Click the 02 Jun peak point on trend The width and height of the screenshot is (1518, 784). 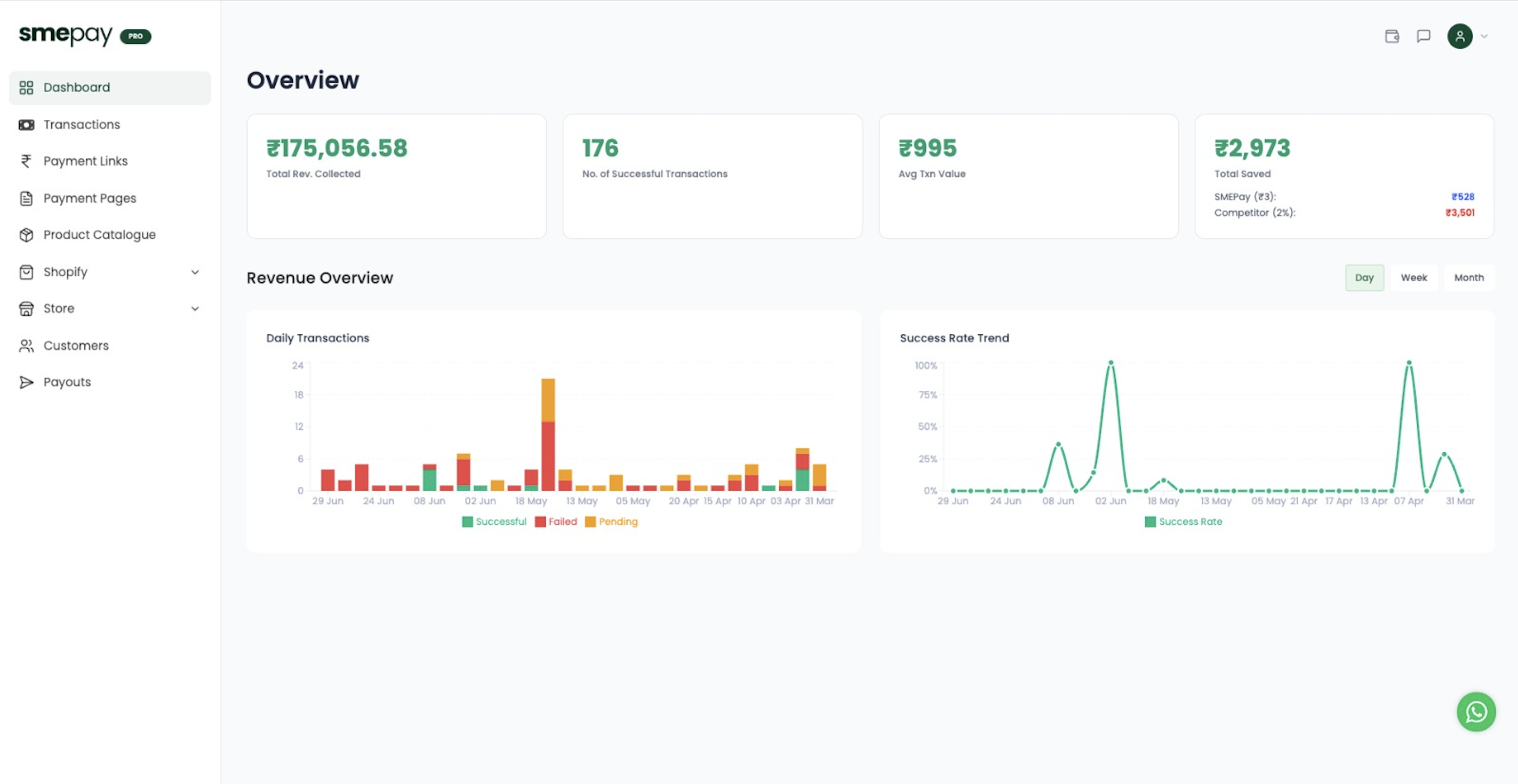[x=1111, y=363]
